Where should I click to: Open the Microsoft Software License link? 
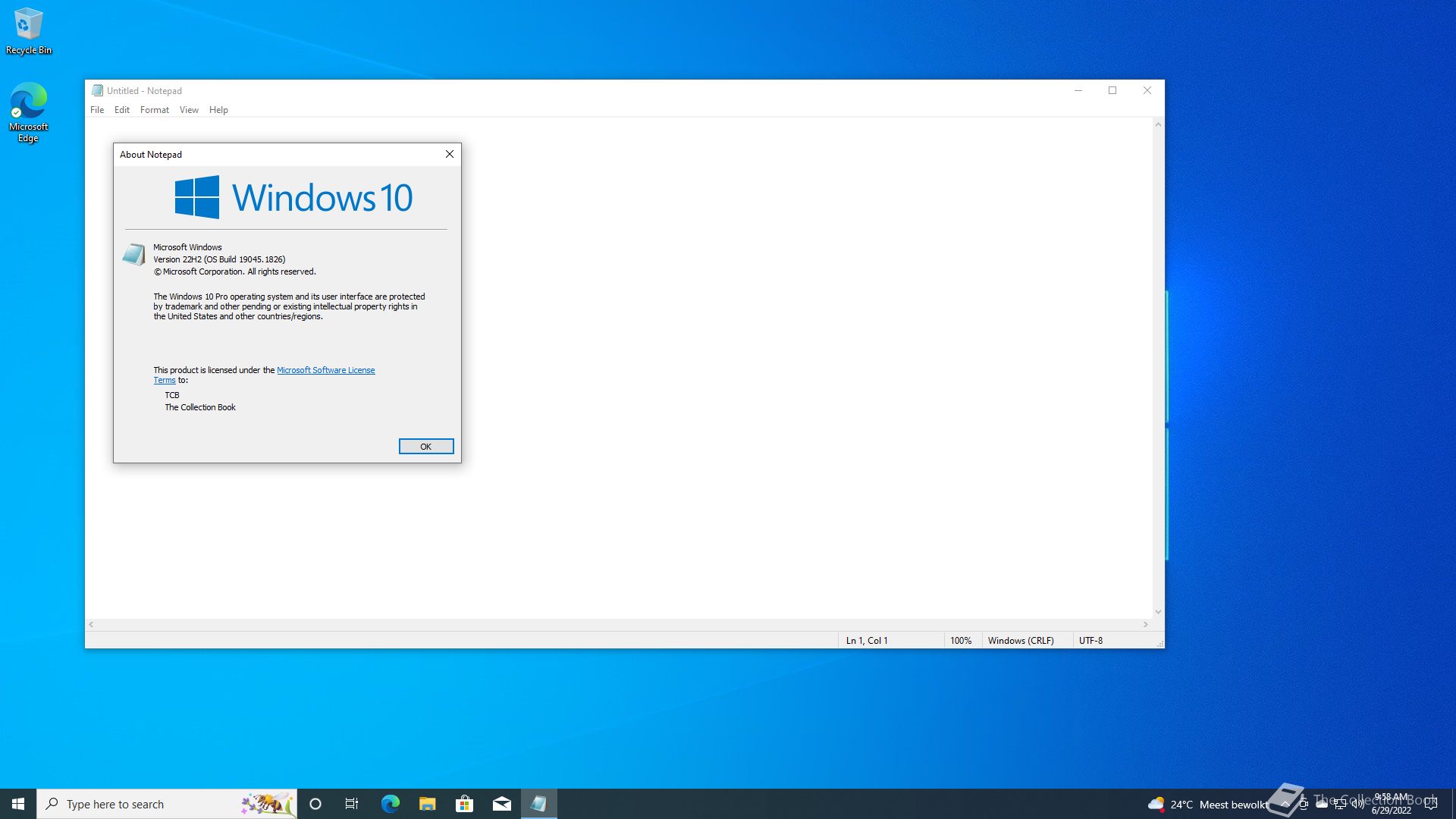[x=326, y=370]
